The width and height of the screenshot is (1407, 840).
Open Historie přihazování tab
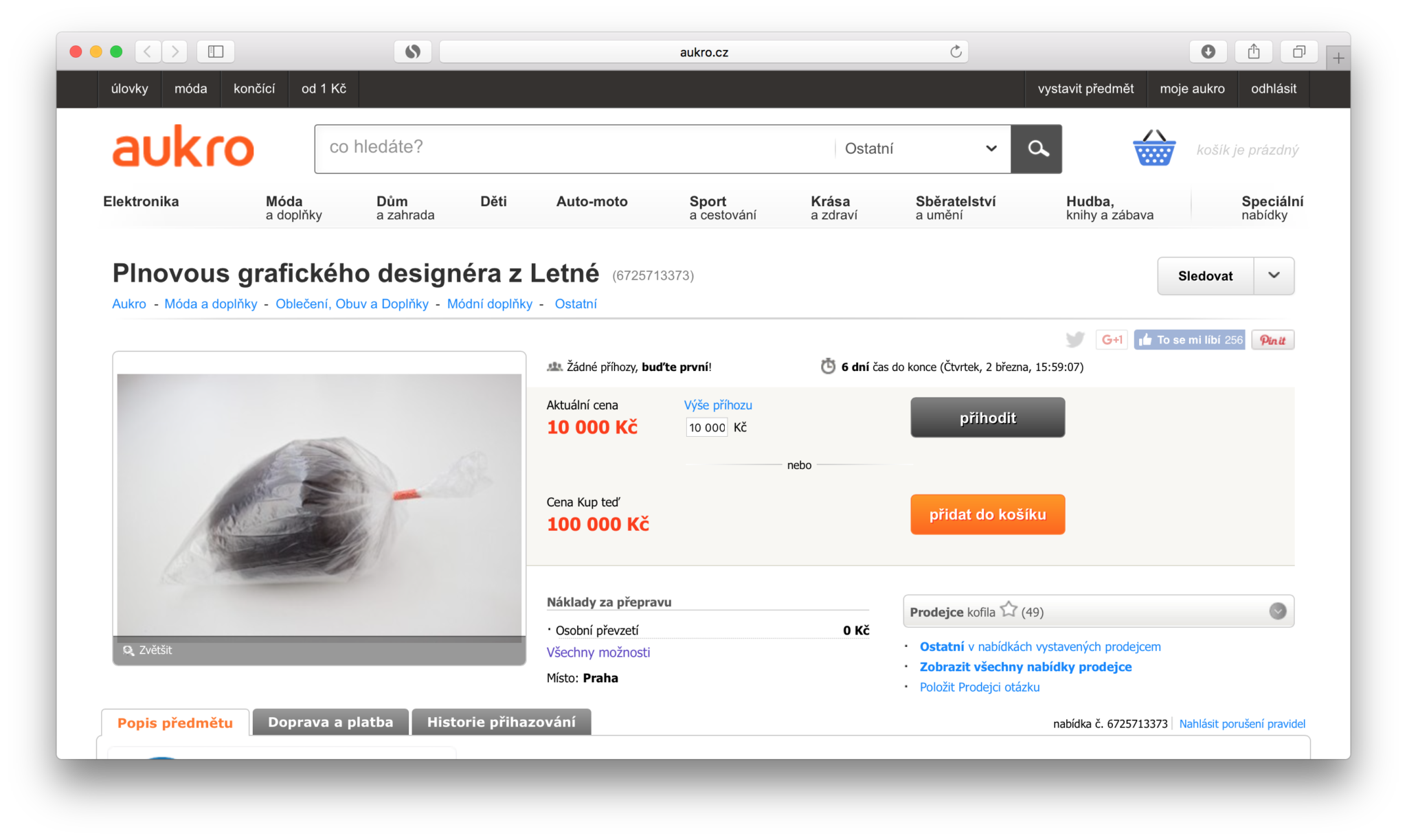pos(501,722)
